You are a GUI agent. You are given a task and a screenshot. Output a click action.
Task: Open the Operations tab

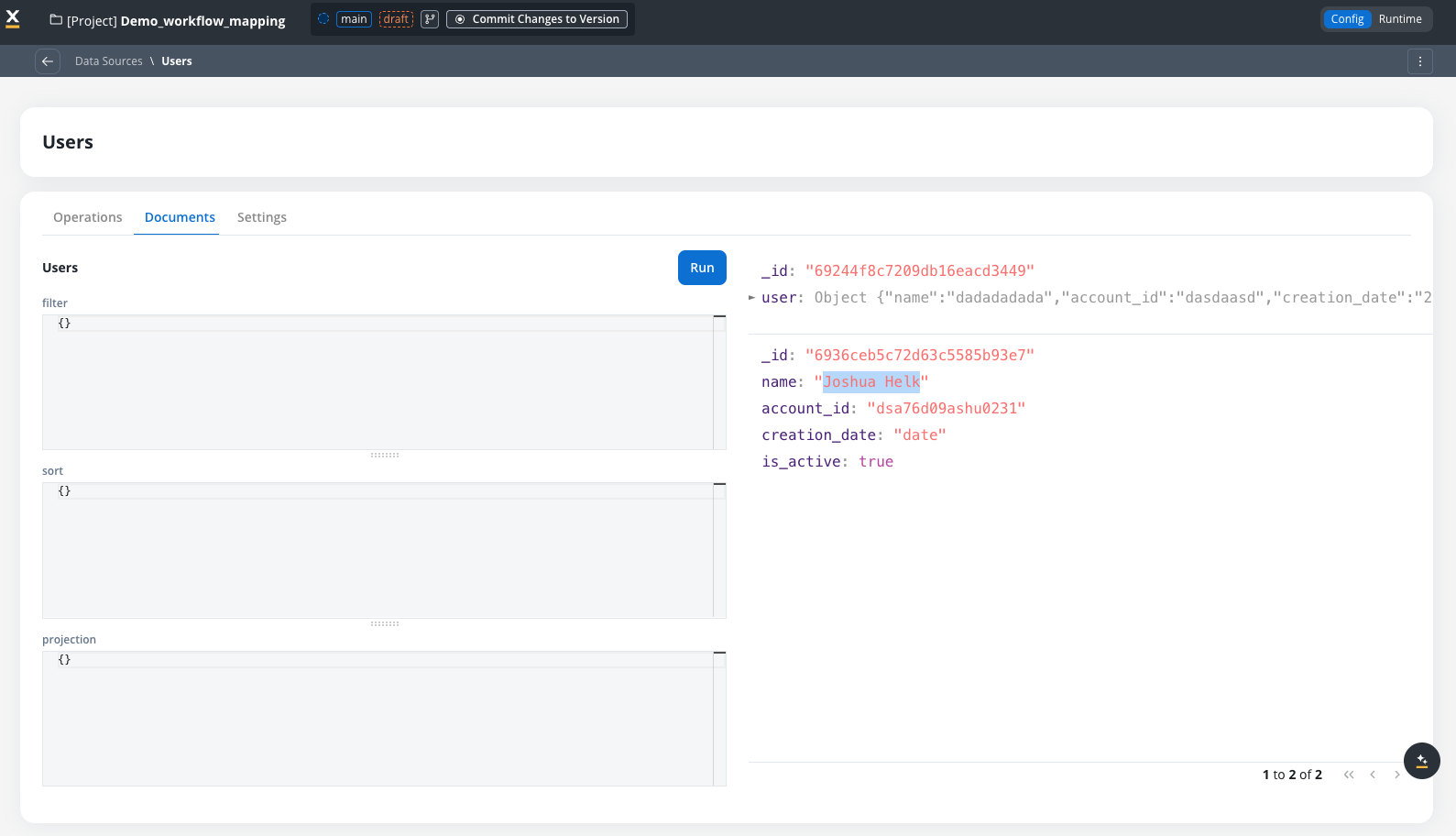(x=87, y=217)
